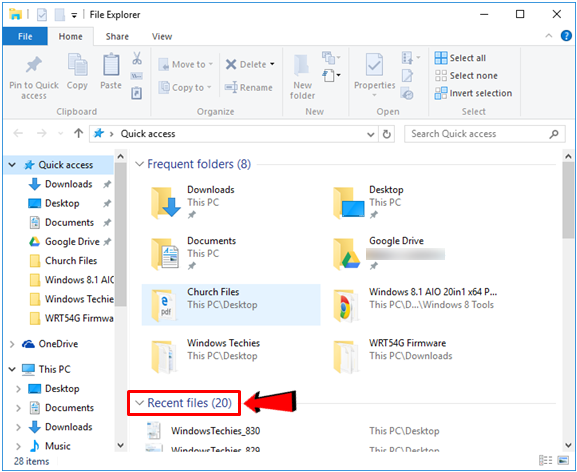Click the Cut scissors icon

(x=137, y=58)
